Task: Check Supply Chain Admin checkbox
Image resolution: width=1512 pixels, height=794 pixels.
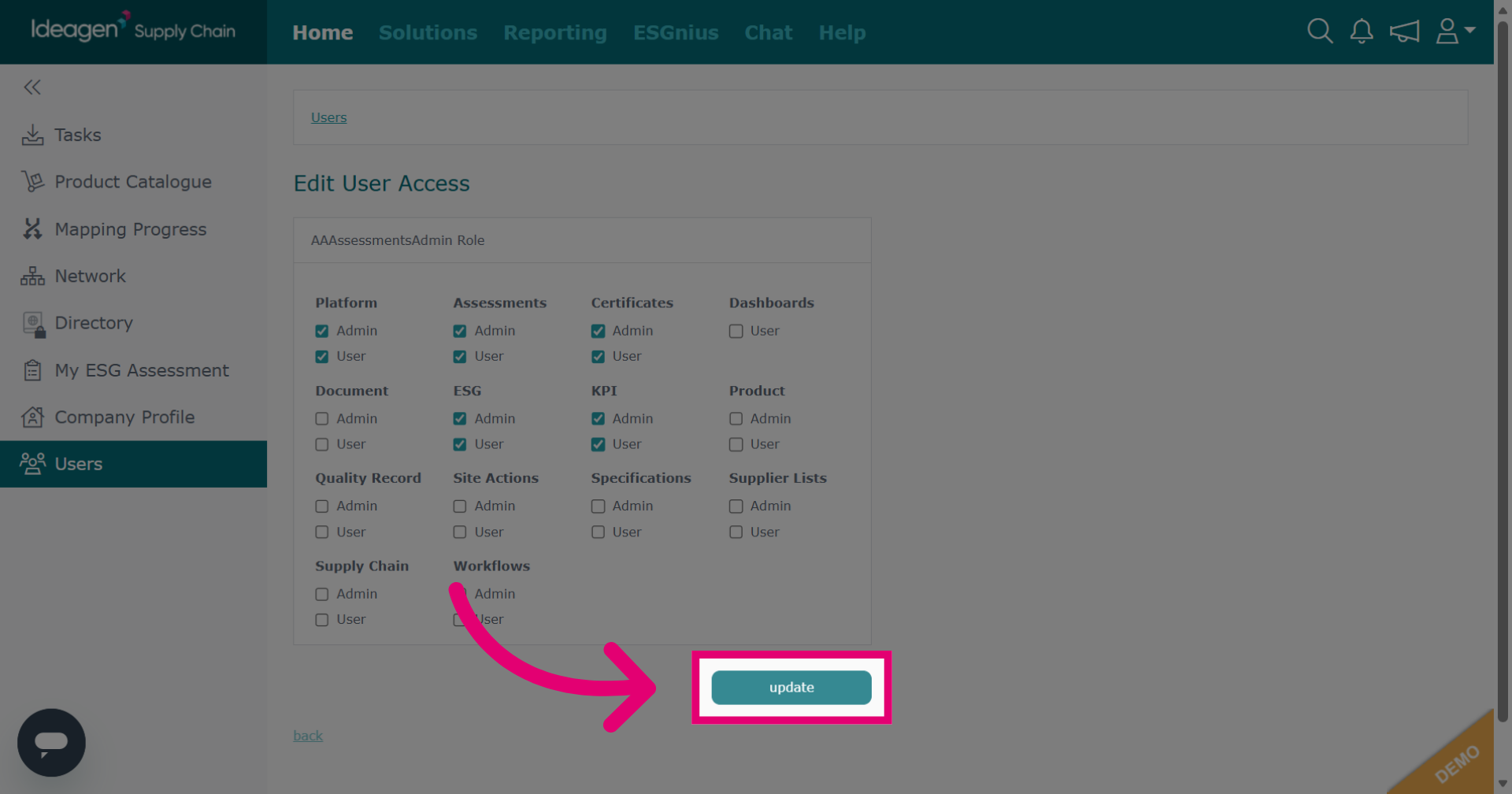Action: click(x=322, y=595)
